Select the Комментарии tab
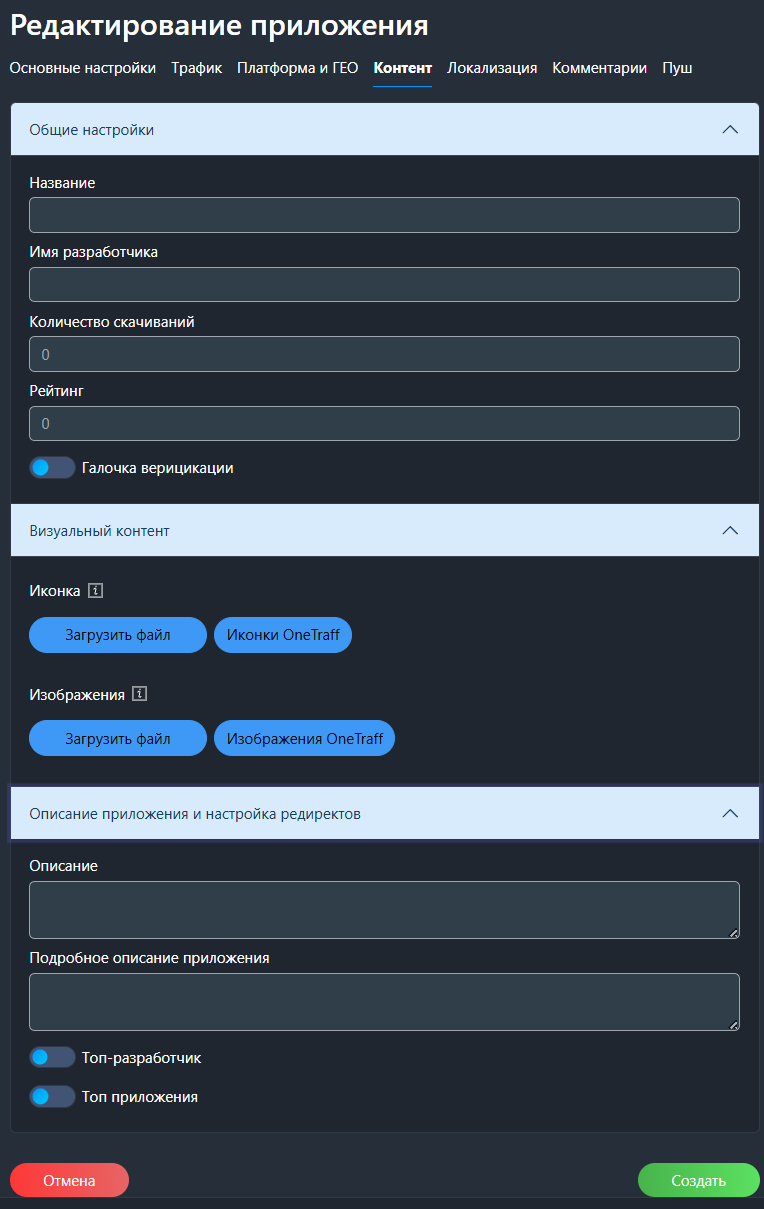Screen dimensions: 764x1209 [600, 68]
